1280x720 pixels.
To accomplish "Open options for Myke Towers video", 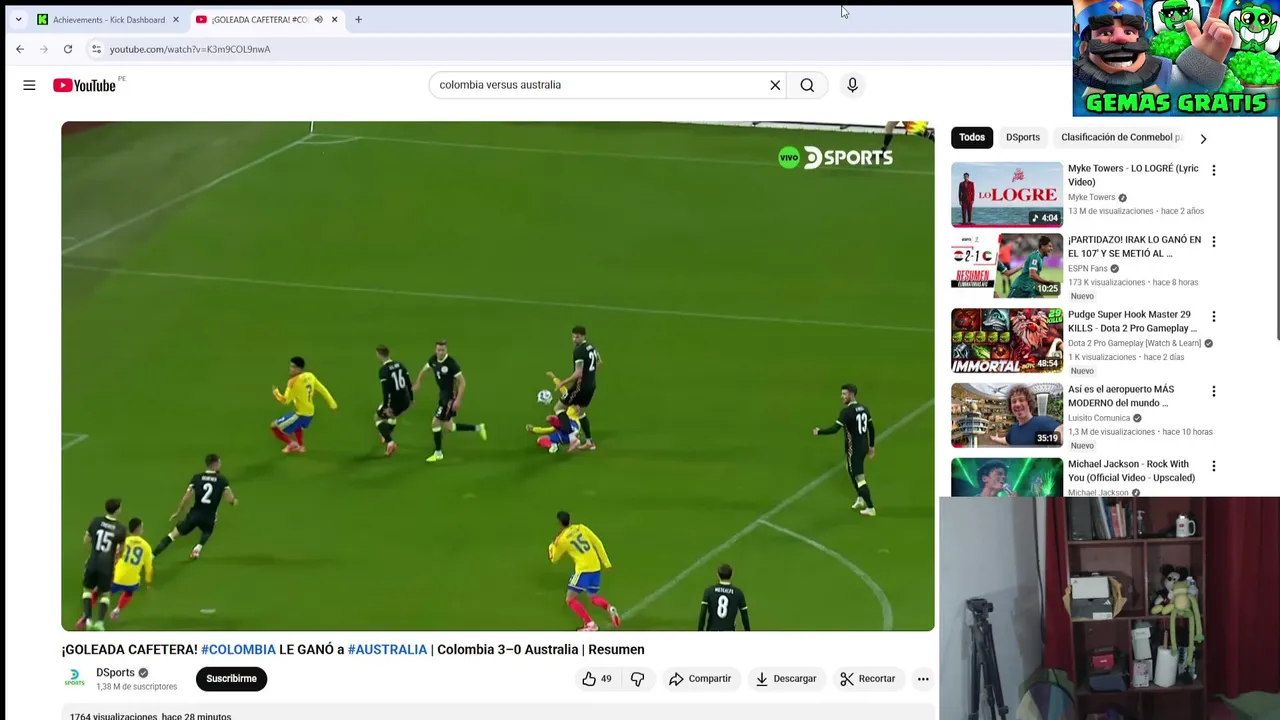I will 1214,171.
